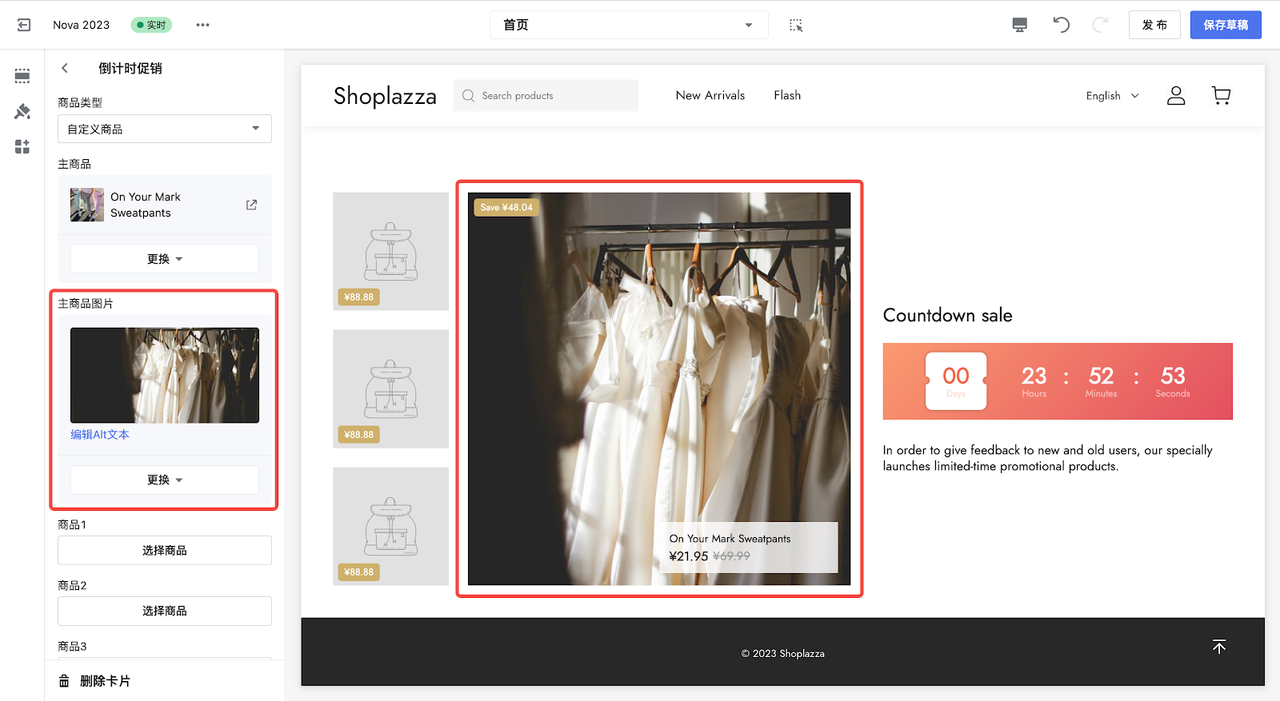
Task: Go to the Flash menu item
Action: pos(787,96)
